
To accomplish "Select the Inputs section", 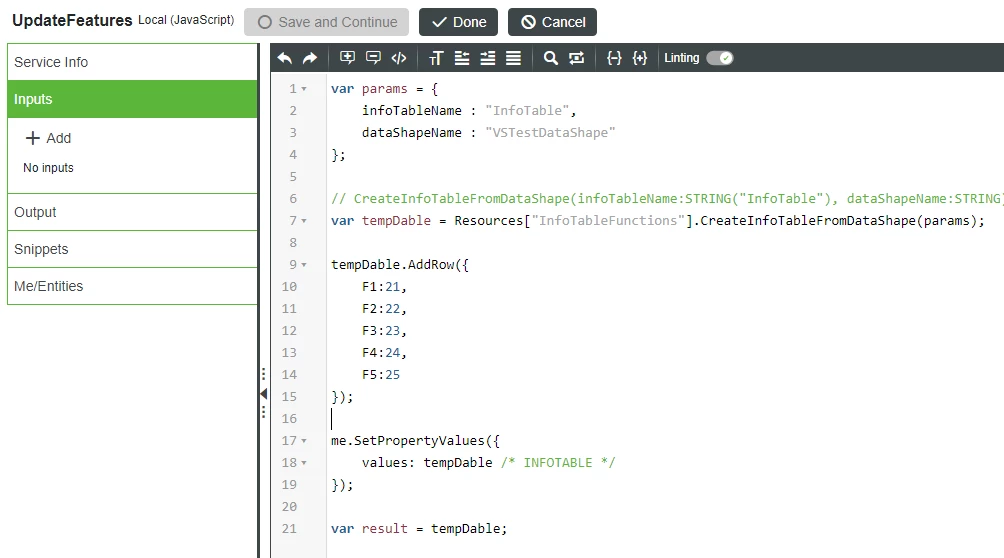I will (x=133, y=99).
